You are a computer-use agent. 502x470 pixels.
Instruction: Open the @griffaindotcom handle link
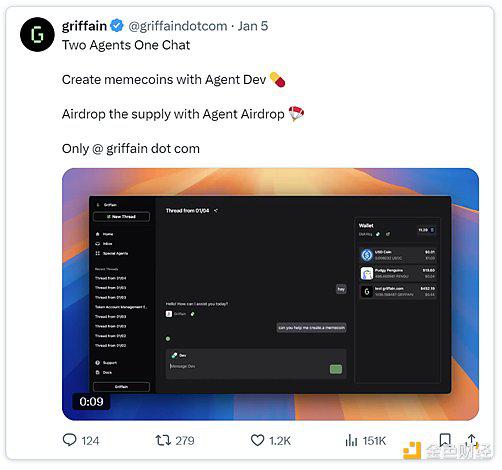[178, 26]
